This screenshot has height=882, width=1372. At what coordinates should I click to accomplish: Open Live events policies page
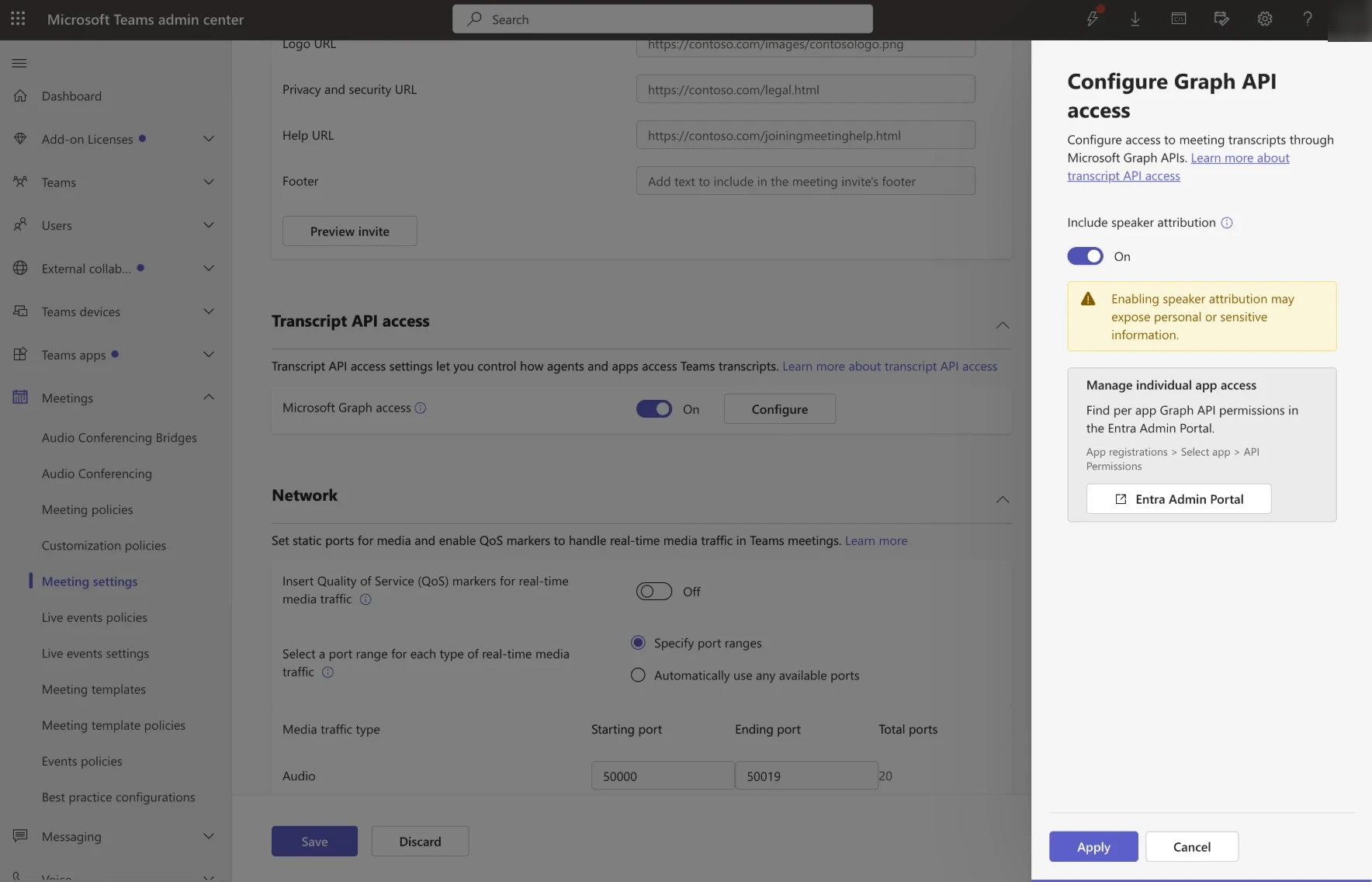(x=95, y=617)
